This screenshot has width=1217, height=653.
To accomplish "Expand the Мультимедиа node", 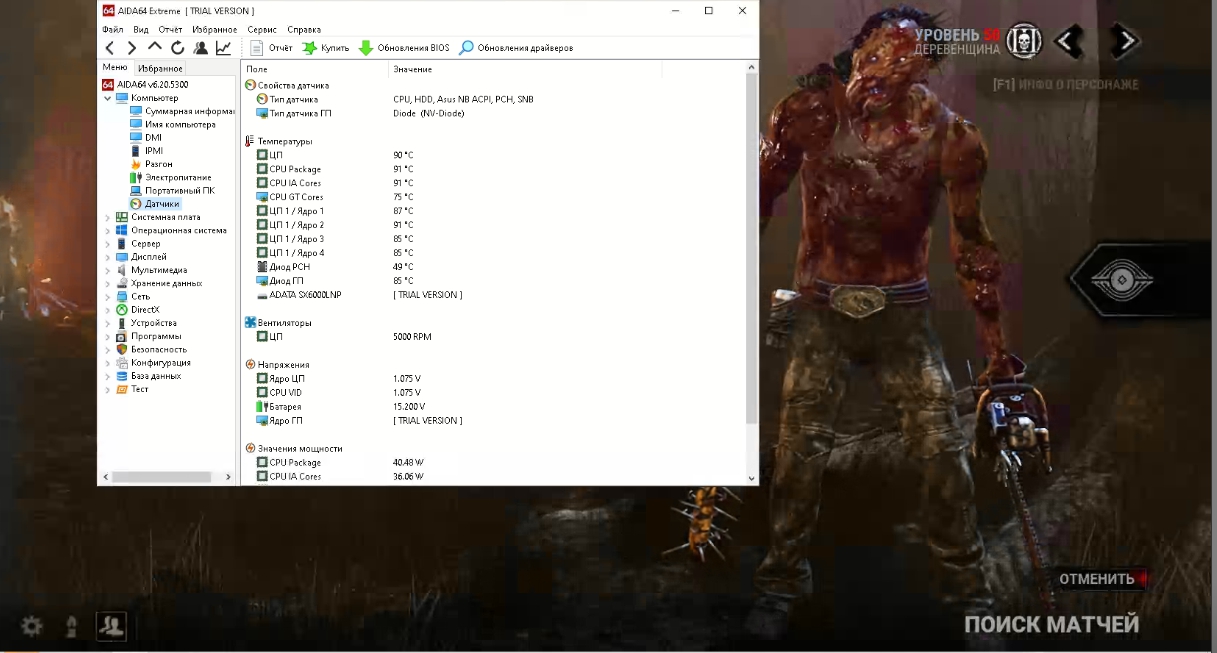I will [108, 270].
